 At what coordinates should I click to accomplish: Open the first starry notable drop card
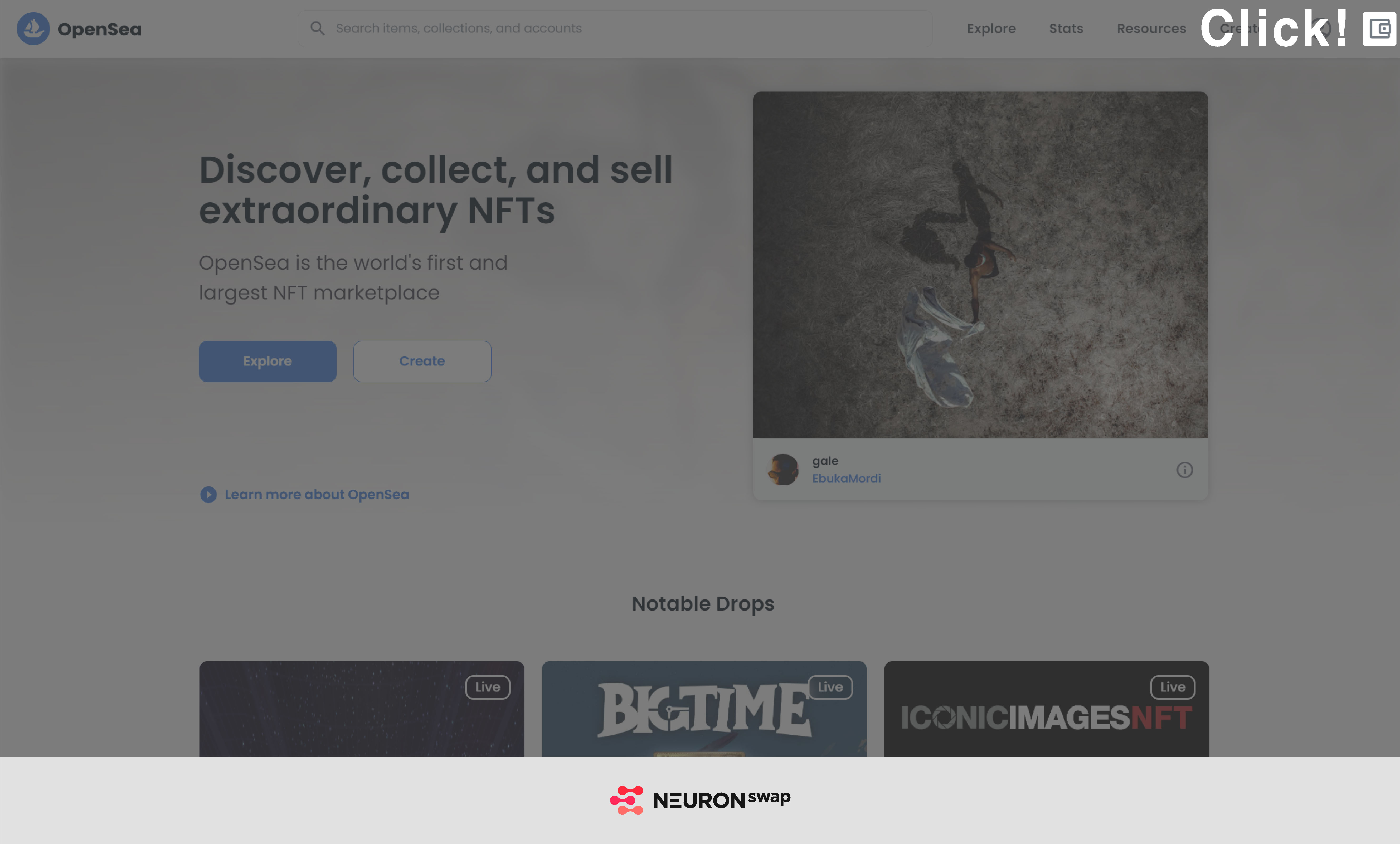[361, 709]
